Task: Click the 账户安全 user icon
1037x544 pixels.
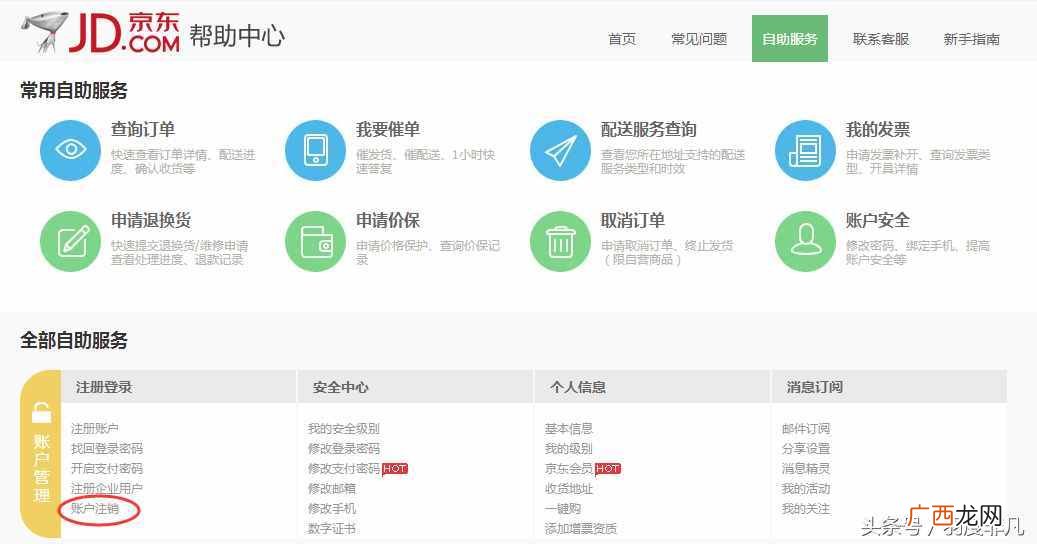Action: 806,241
